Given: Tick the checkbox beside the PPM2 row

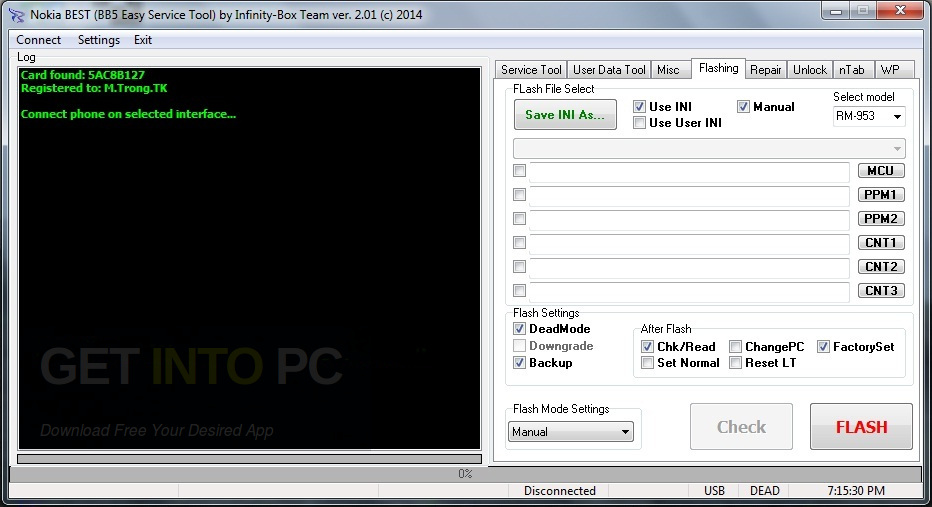Looking at the screenshot, I should (x=519, y=219).
